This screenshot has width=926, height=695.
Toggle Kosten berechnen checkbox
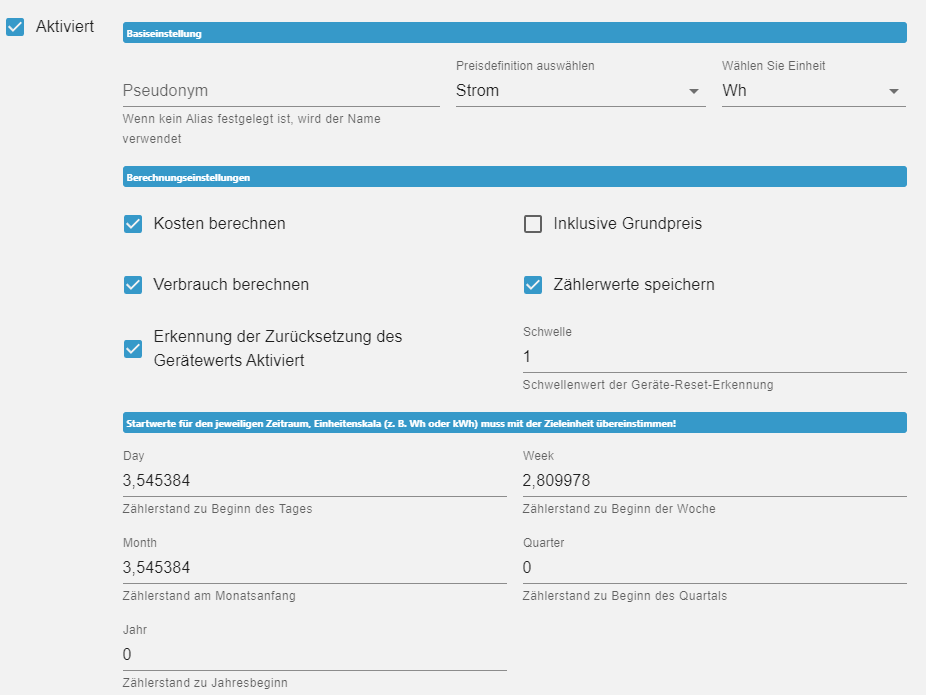133,224
